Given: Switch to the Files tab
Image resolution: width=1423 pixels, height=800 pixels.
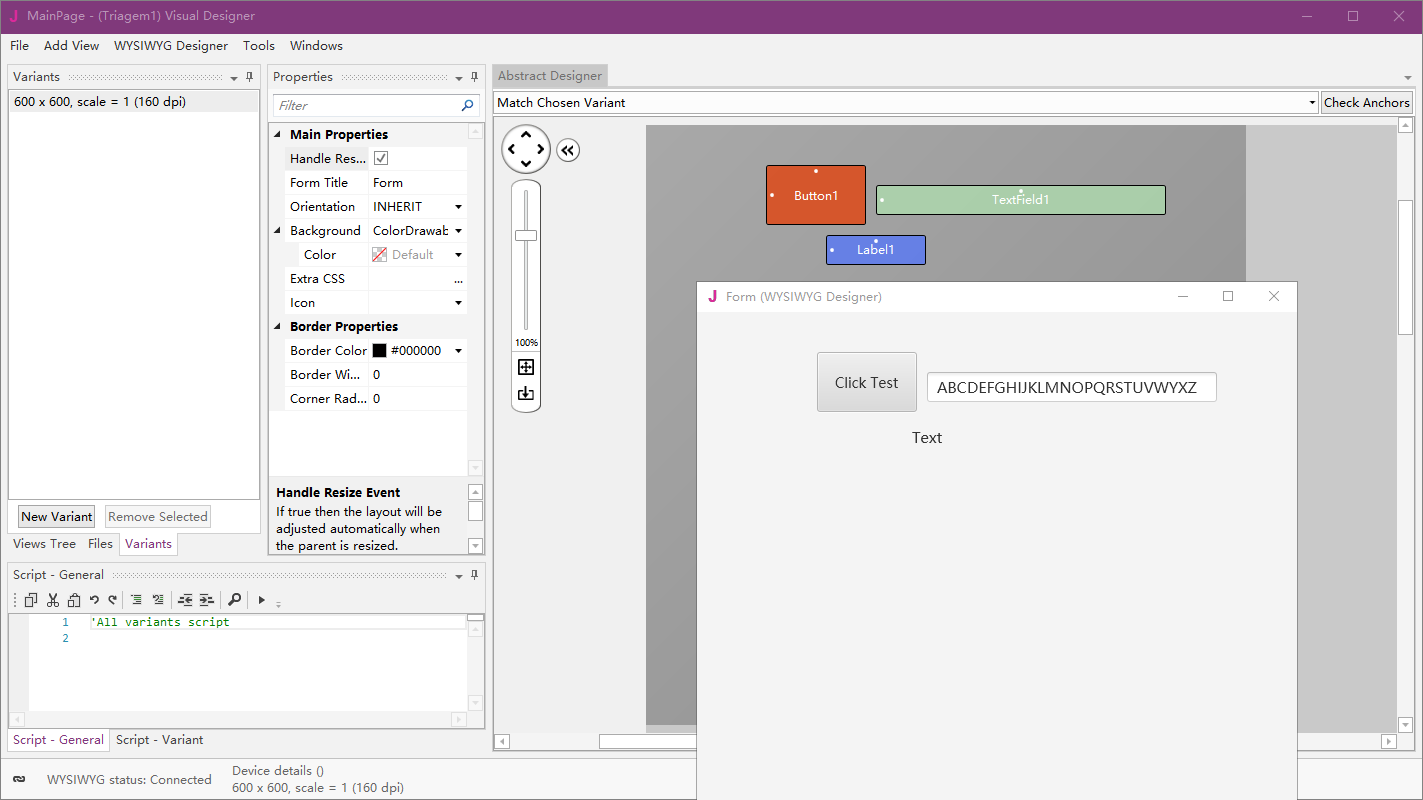Looking at the screenshot, I should (100, 544).
